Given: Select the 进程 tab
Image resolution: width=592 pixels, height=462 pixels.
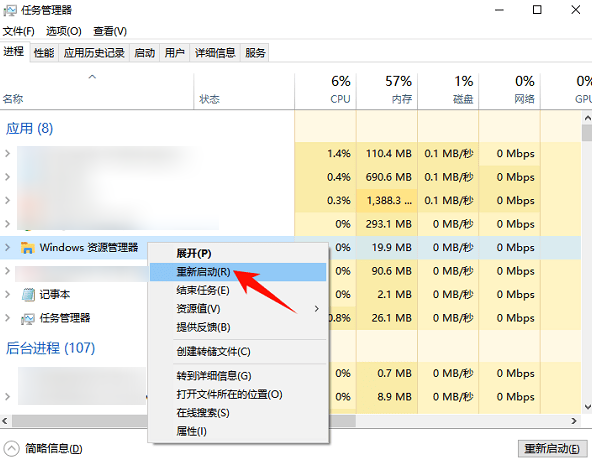Looking at the screenshot, I should point(14,51).
